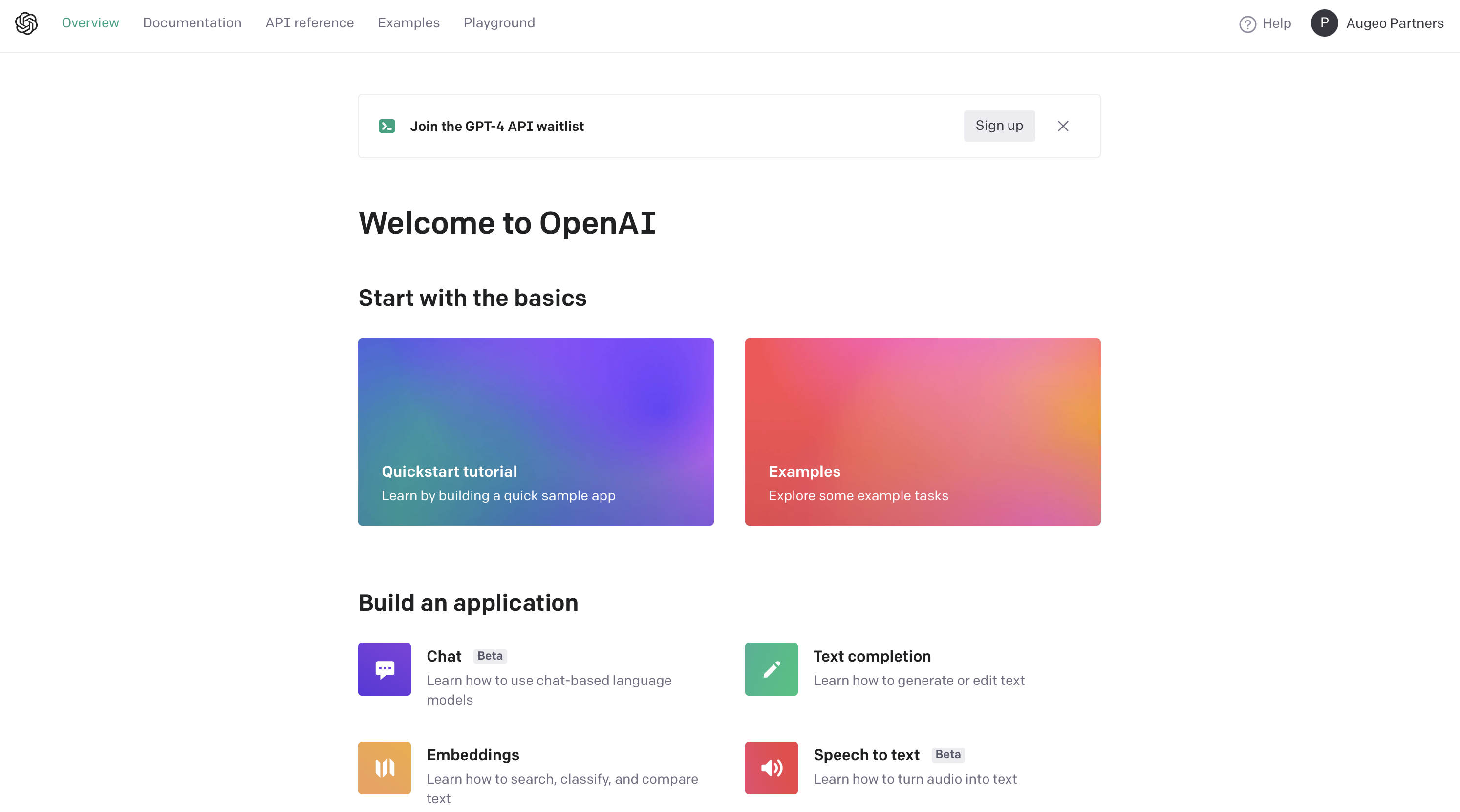The width and height of the screenshot is (1460, 812).
Task: Open the Quickstart tutorial card
Action: pyautogui.click(x=536, y=432)
